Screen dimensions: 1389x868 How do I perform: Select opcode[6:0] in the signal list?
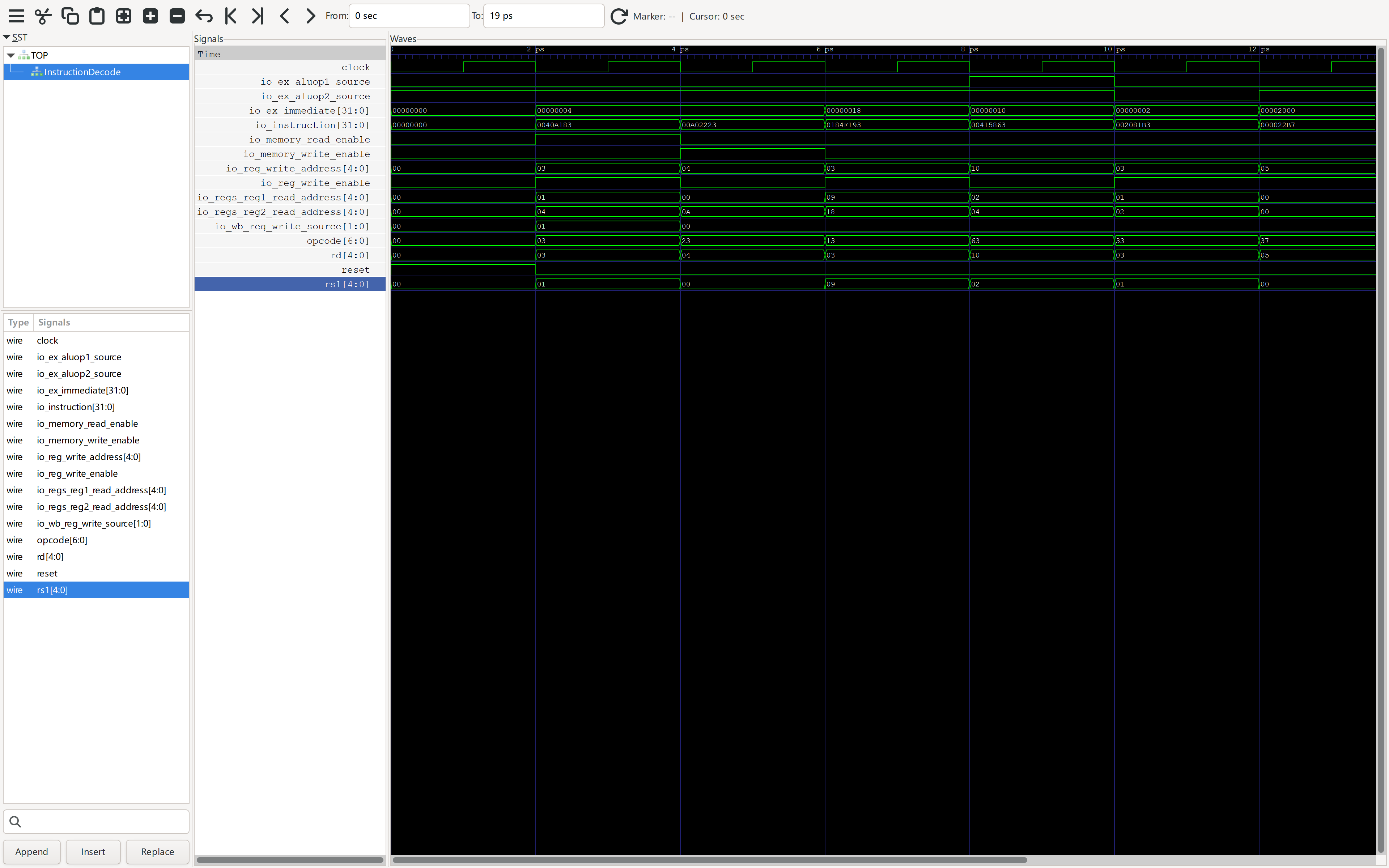(x=62, y=540)
